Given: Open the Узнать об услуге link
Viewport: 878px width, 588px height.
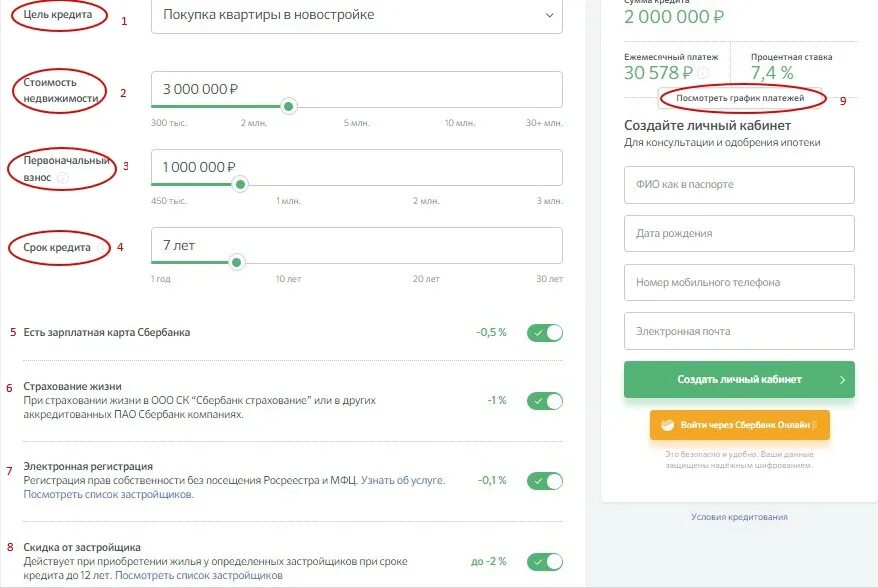Looking at the screenshot, I should [x=402, y=481].
